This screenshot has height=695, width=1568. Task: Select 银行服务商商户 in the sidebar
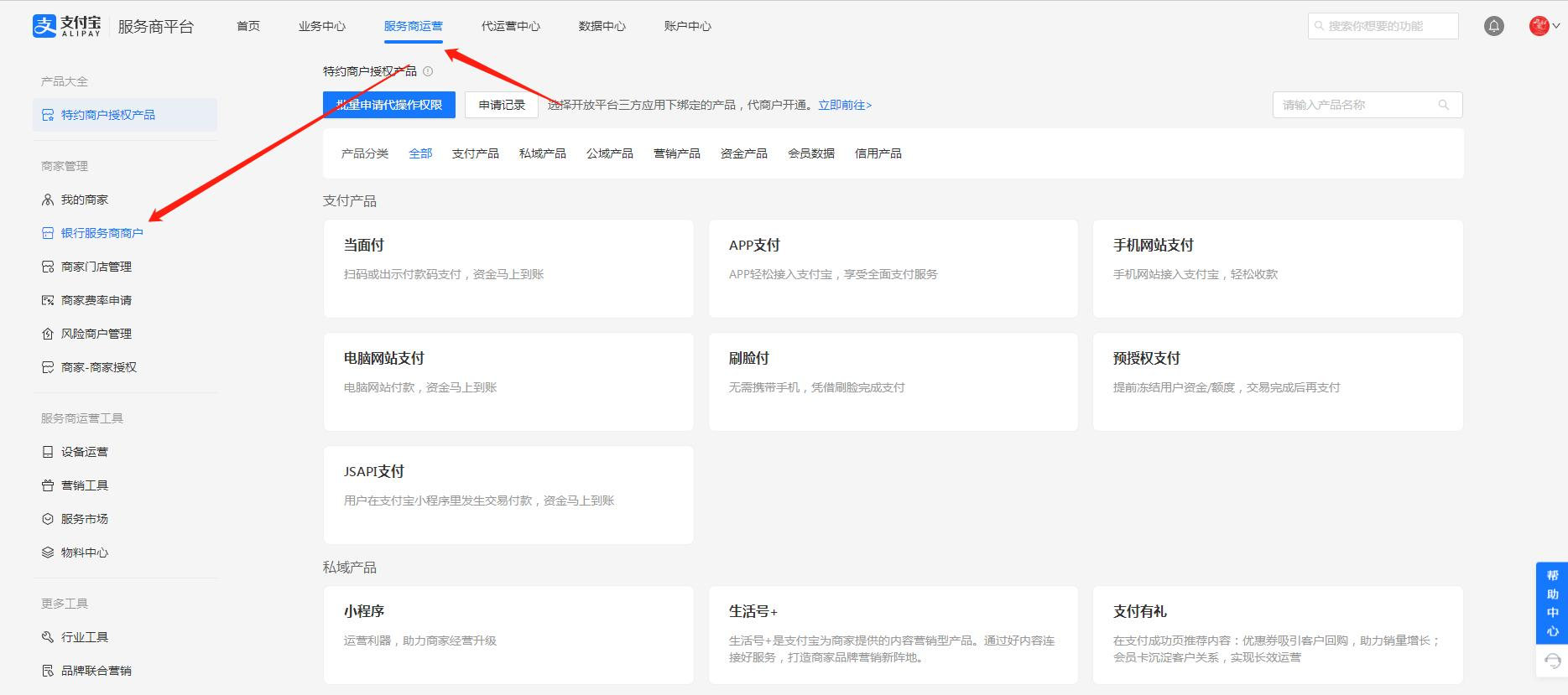pos(102,233)
